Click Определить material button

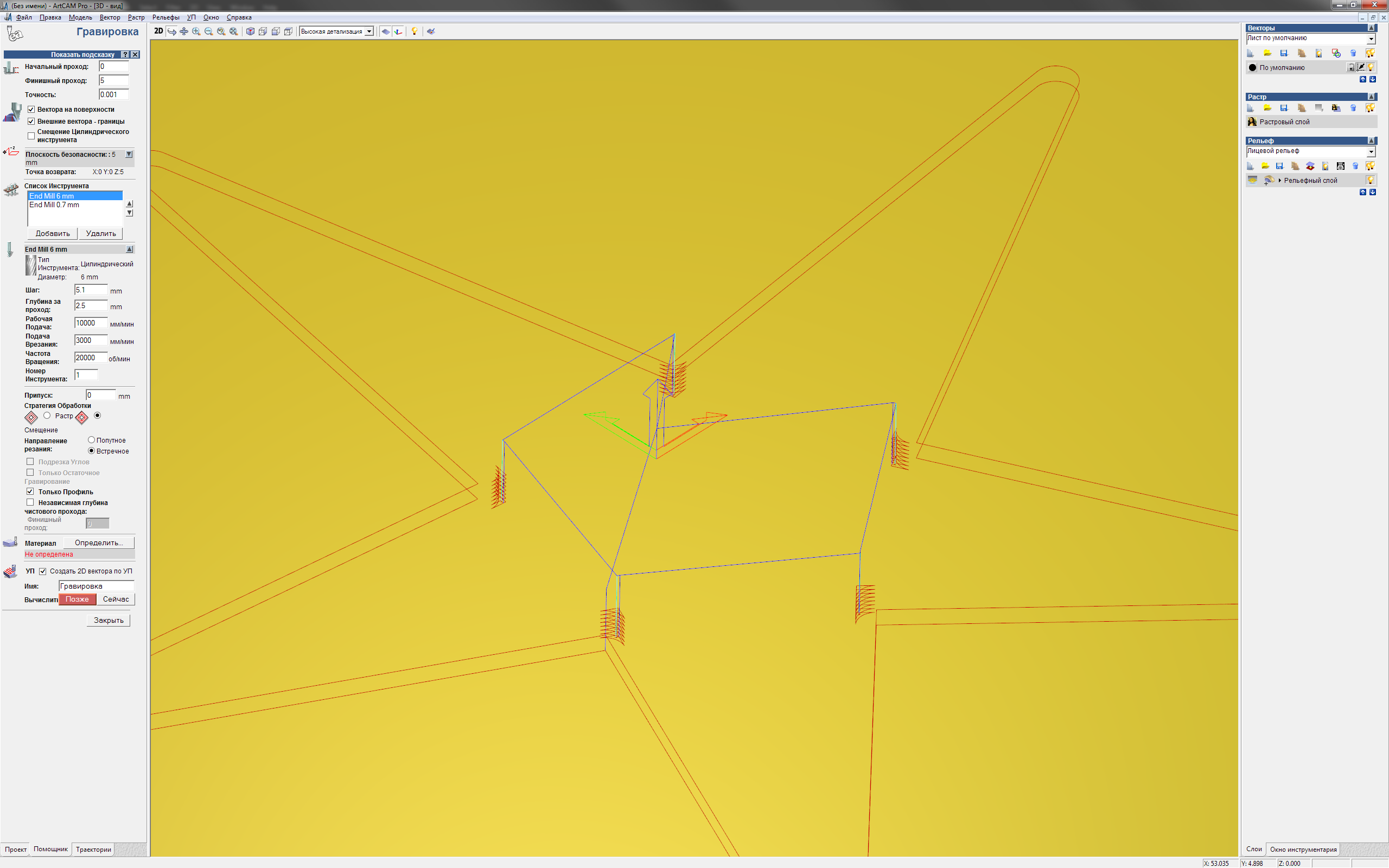(99, 542)
